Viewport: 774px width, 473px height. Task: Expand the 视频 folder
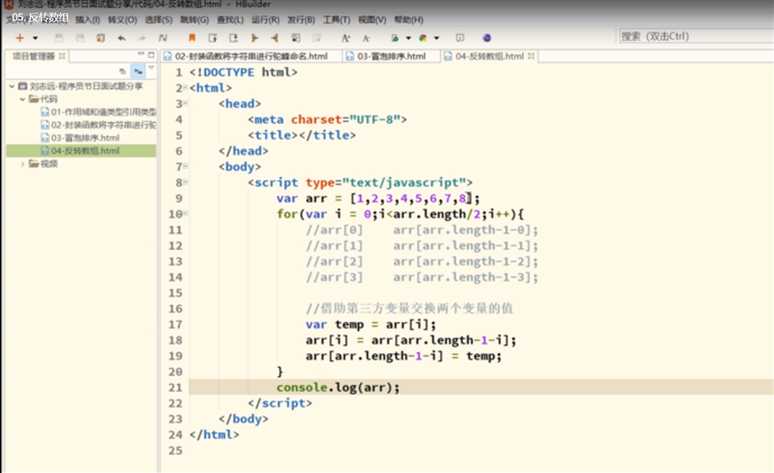tap(22, 163)
